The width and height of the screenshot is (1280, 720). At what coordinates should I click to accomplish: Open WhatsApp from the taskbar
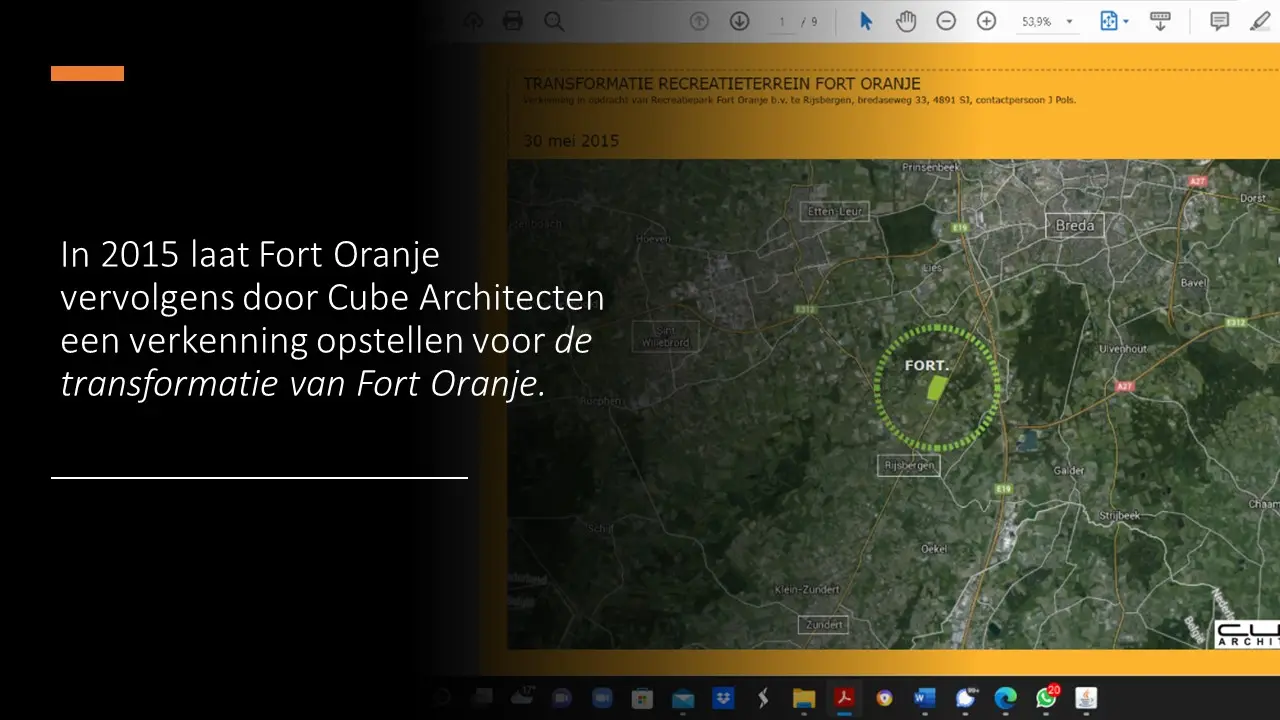1046,698
